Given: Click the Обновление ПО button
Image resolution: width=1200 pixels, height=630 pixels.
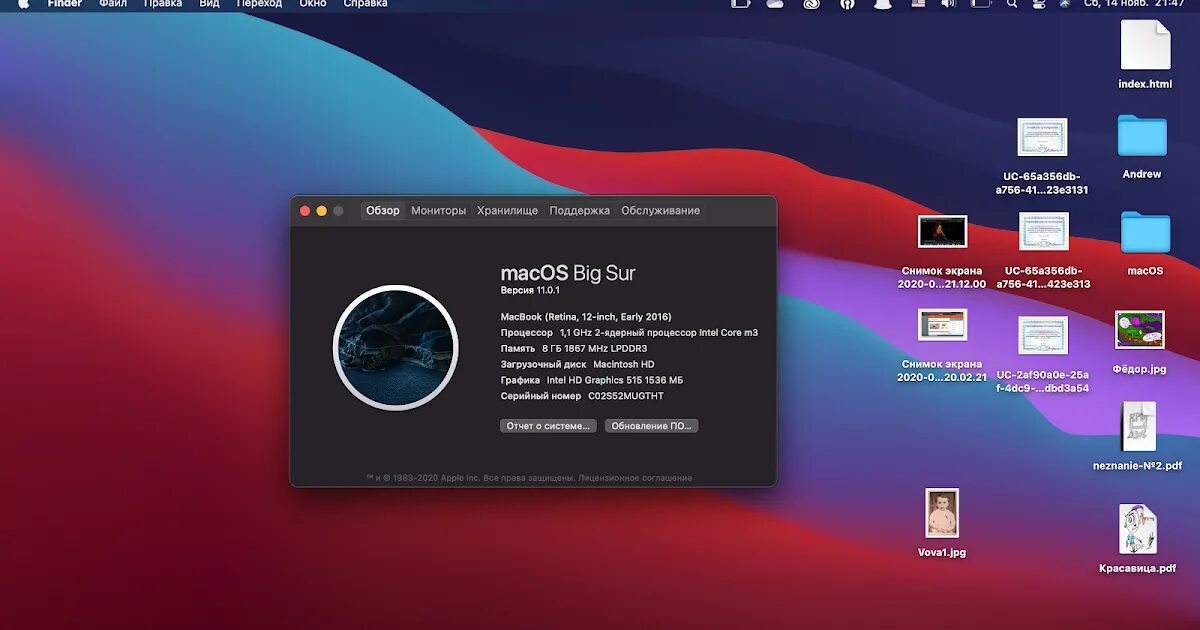Looking at the screenshot, I should [x=650, y=425].
